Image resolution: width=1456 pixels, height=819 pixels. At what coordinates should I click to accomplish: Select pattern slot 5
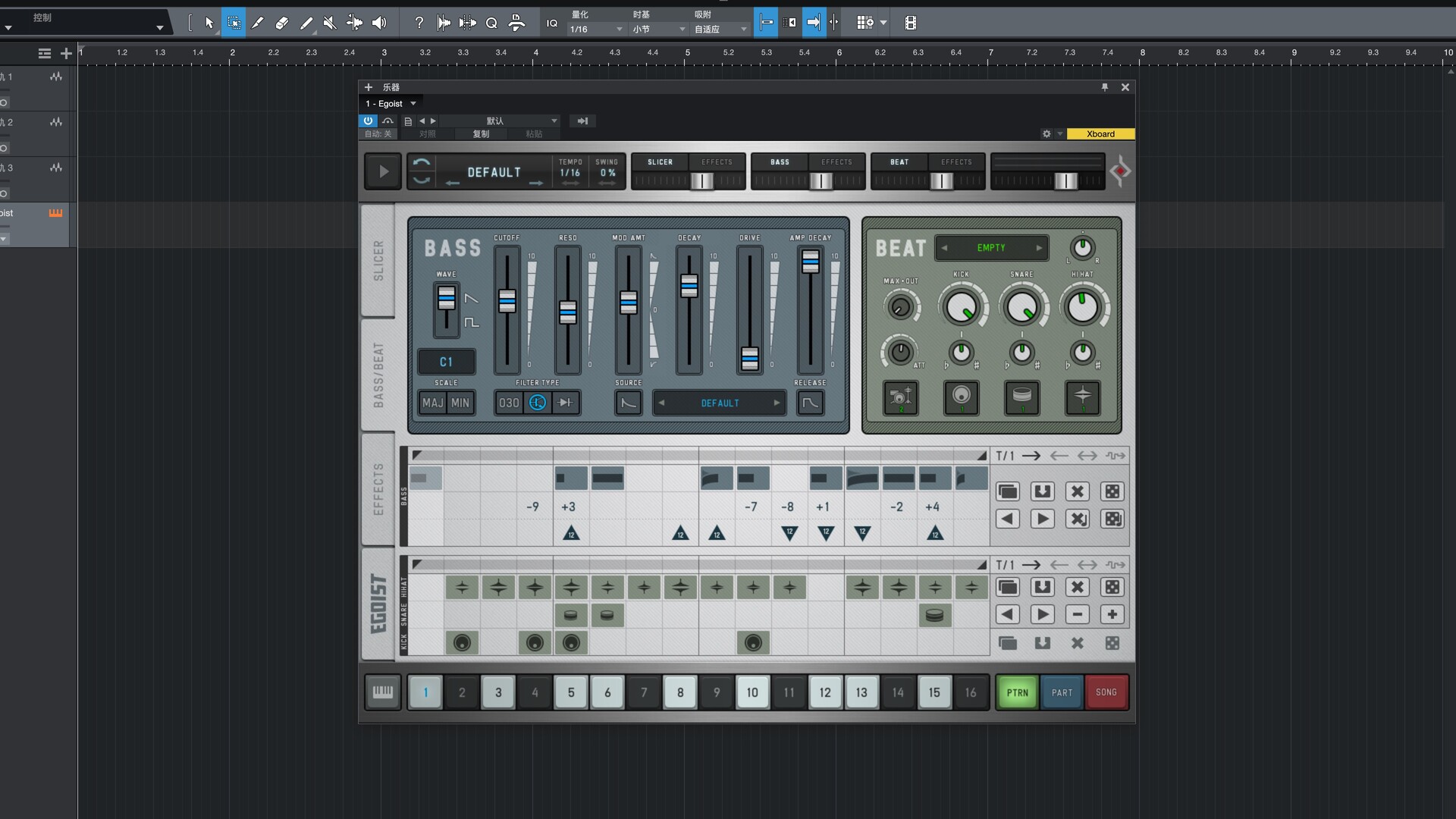571,692
